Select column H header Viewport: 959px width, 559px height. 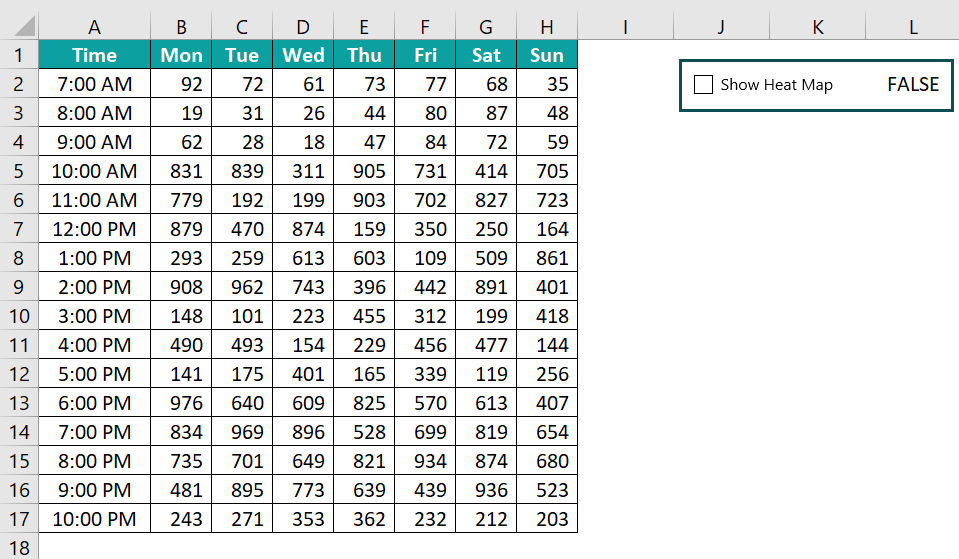pyautogui.click(x=547, y=27)
